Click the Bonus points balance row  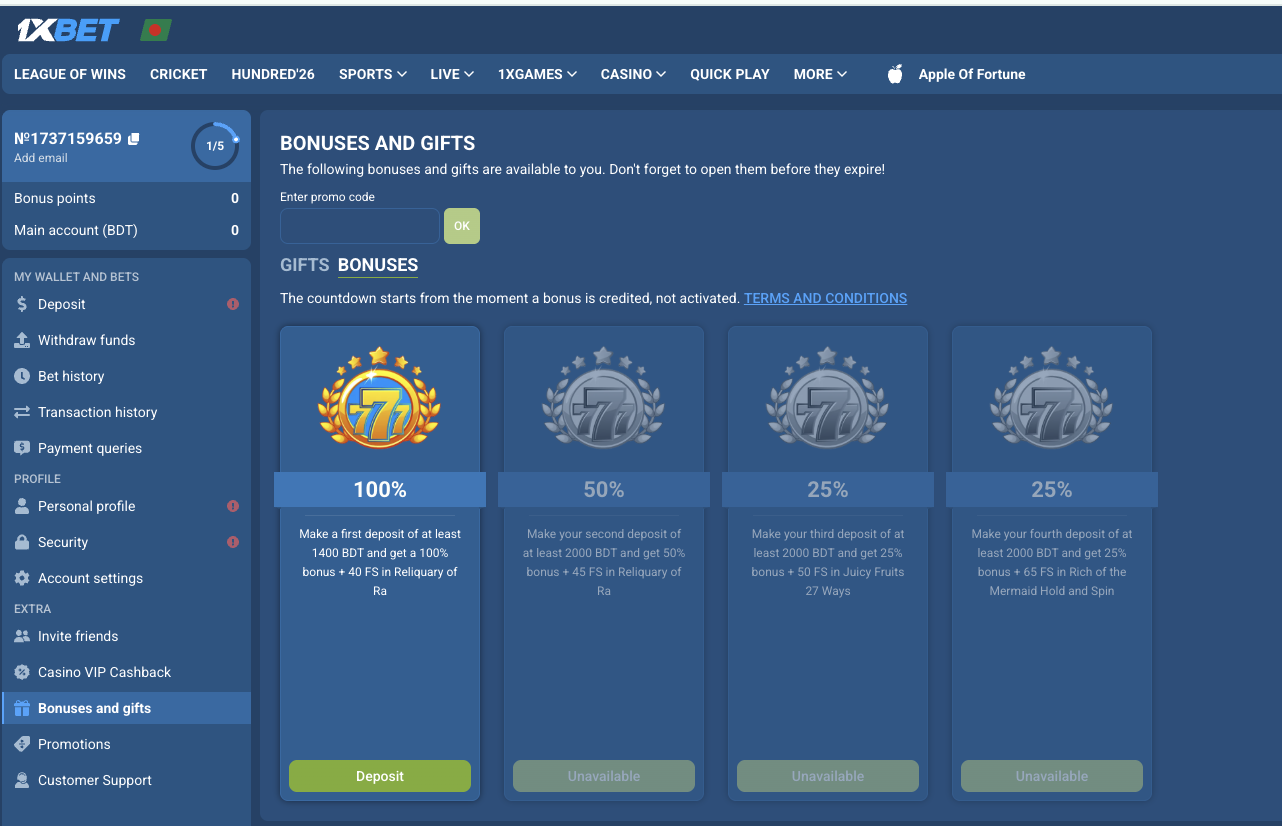[126, 198]
